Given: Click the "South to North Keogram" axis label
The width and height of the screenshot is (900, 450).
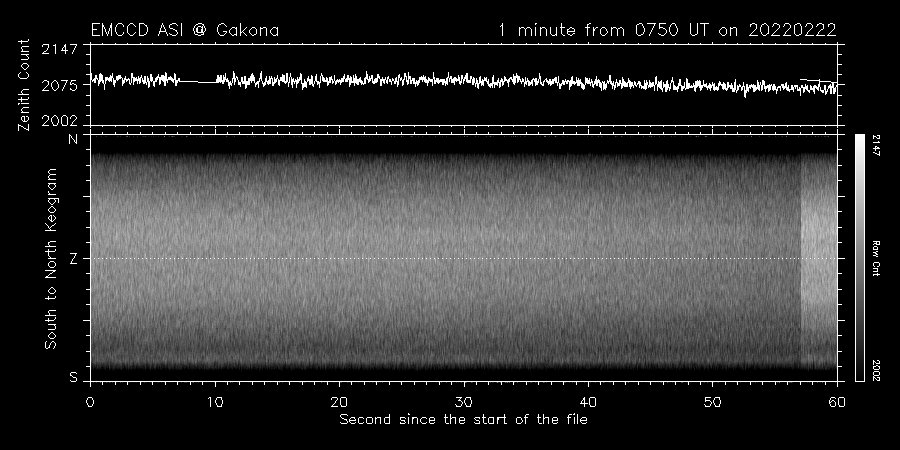Looking at the screenshot, I should (51, 258).
